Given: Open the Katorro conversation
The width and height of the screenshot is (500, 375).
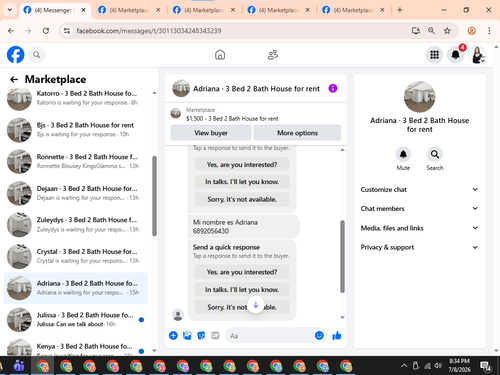Looking at the screenshot, I should coord(75,98).
